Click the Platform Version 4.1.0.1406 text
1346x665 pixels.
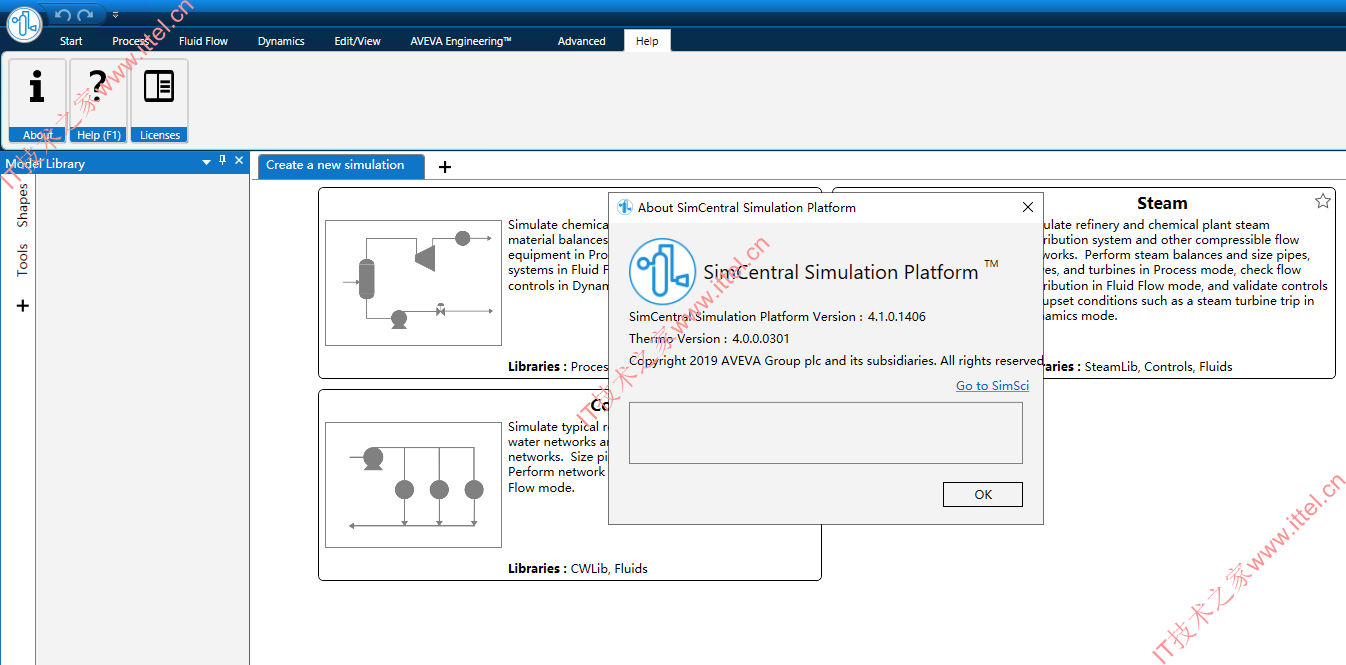click(777, 317)
